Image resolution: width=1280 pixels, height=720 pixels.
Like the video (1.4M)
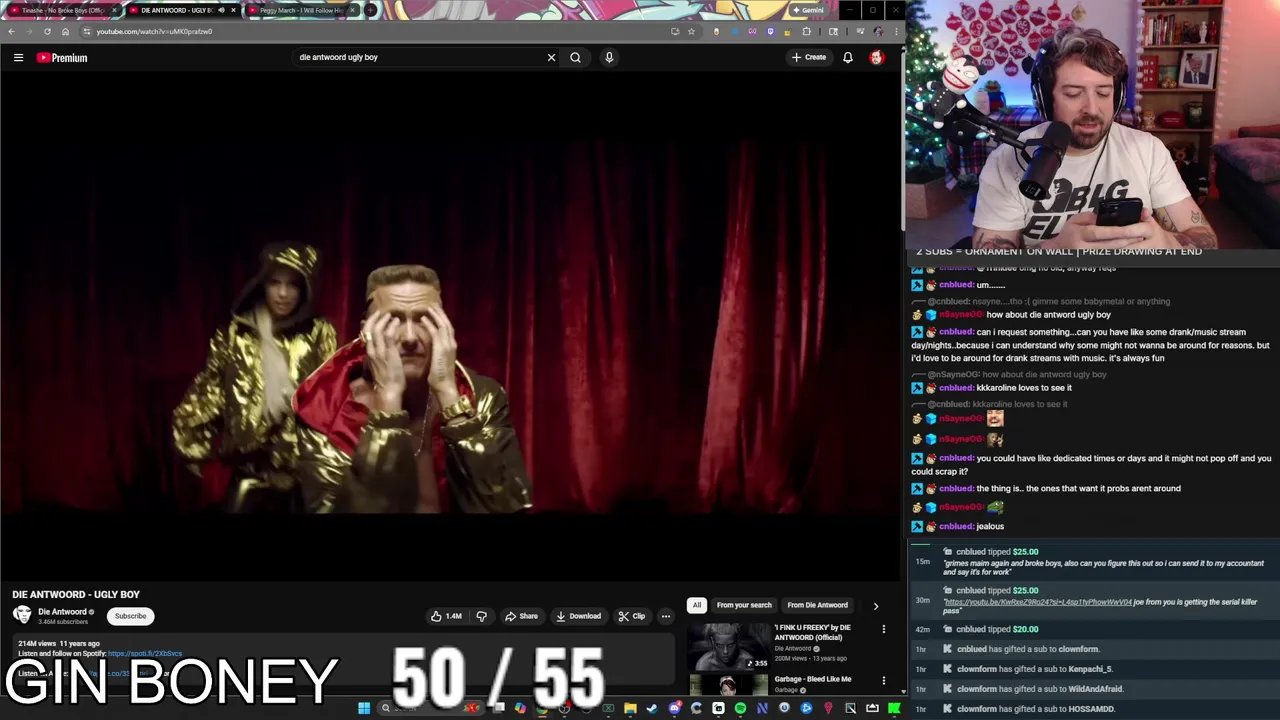[446, 616]
